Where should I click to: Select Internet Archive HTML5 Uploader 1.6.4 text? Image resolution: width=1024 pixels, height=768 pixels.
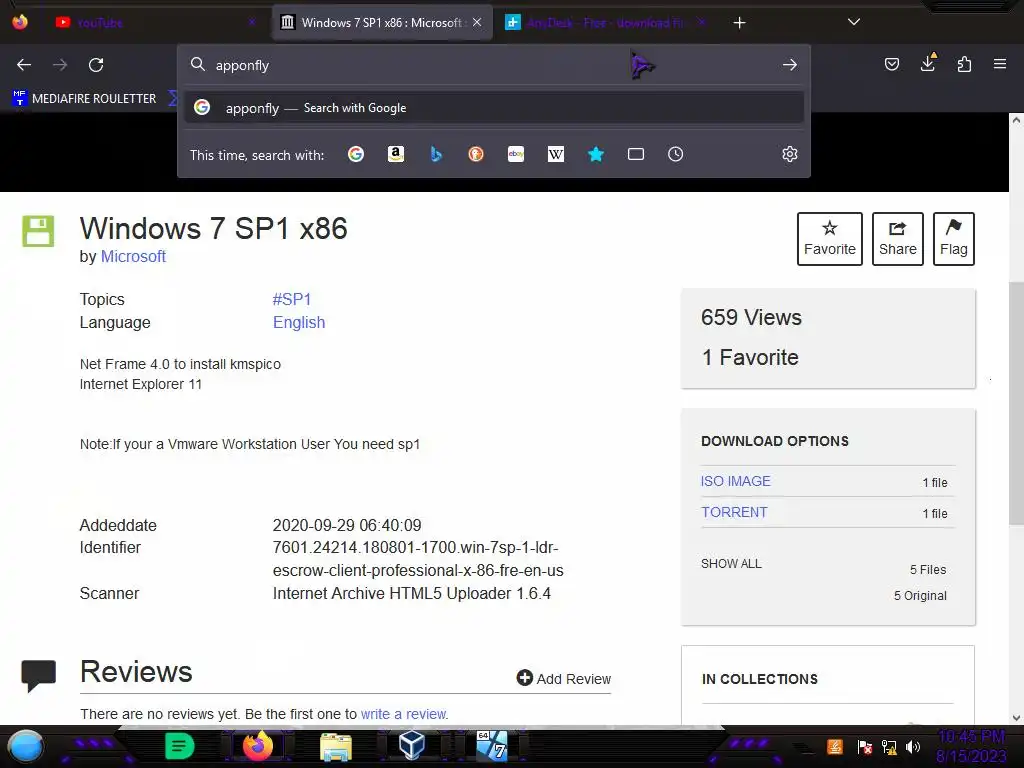click(411, 594)
